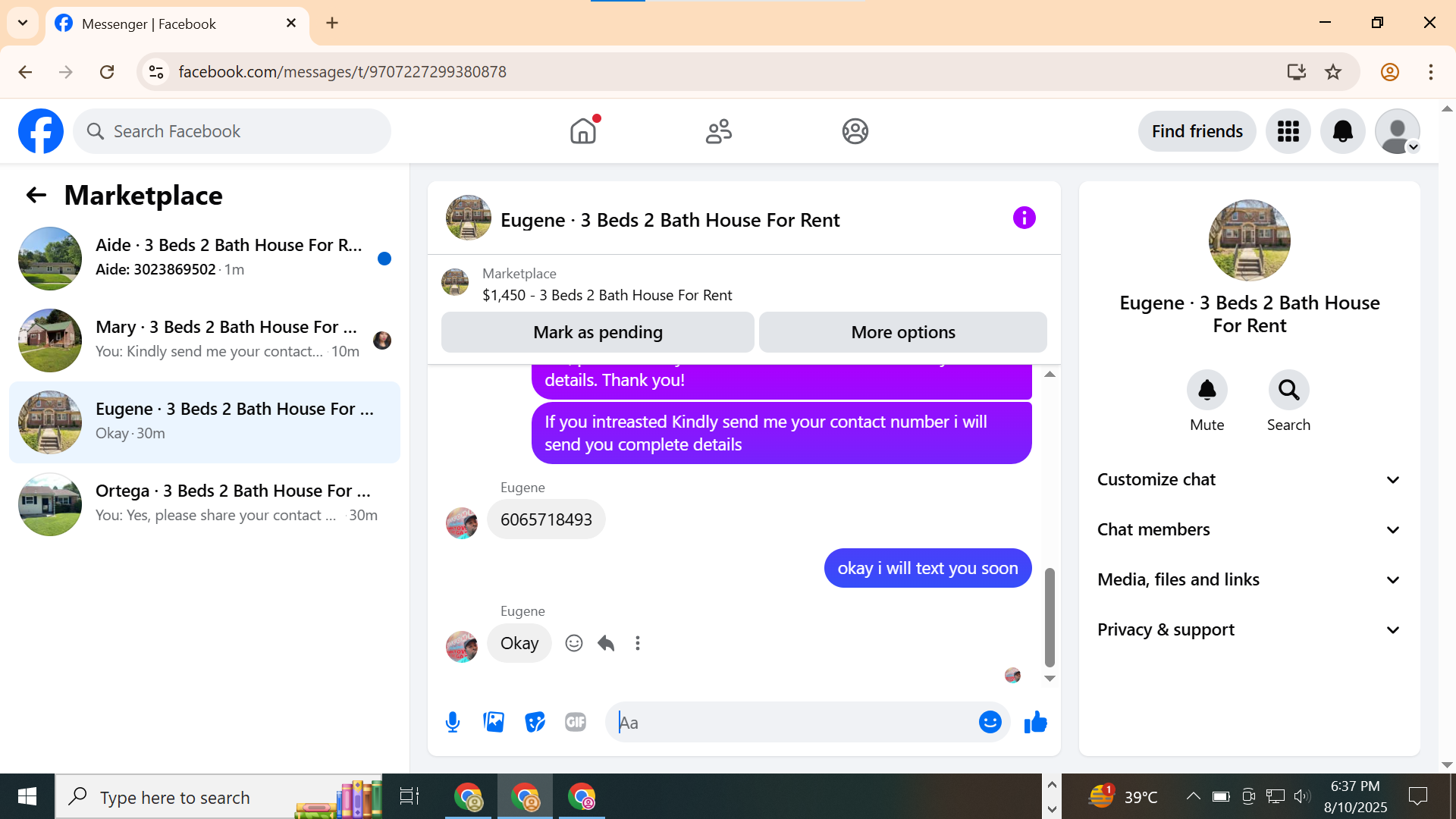Attach a photo using the image icon
Screen dimensions: 1456x819
tap(494, 722)
